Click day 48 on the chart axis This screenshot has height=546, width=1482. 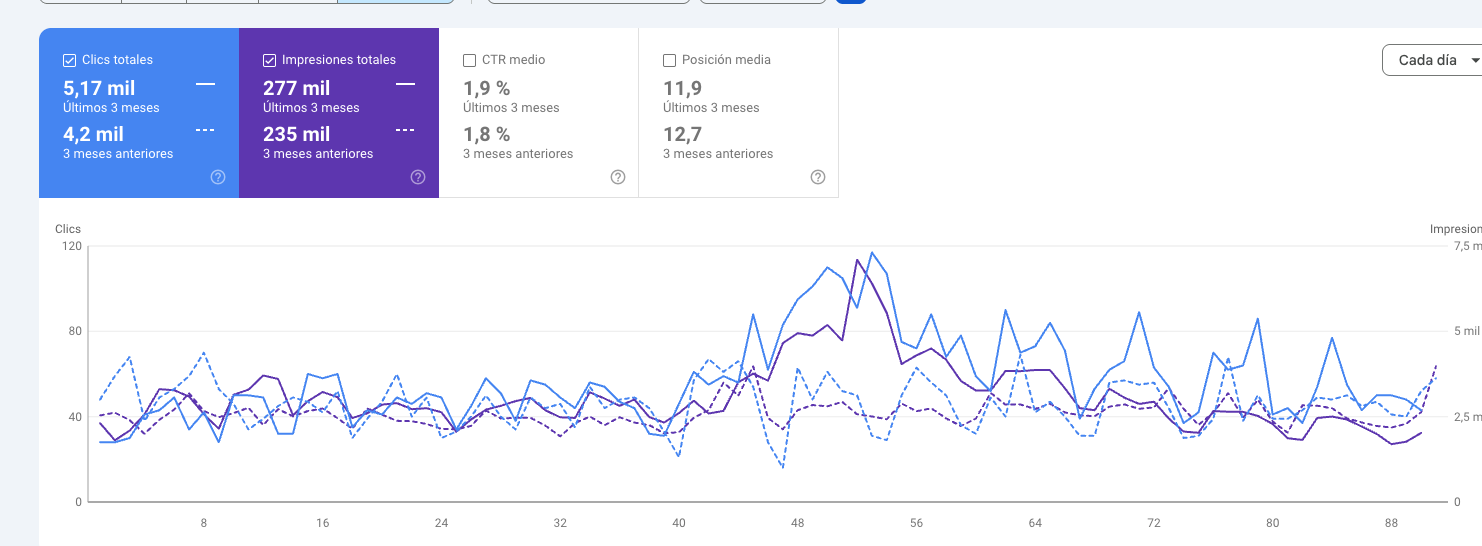pos(797,523)
